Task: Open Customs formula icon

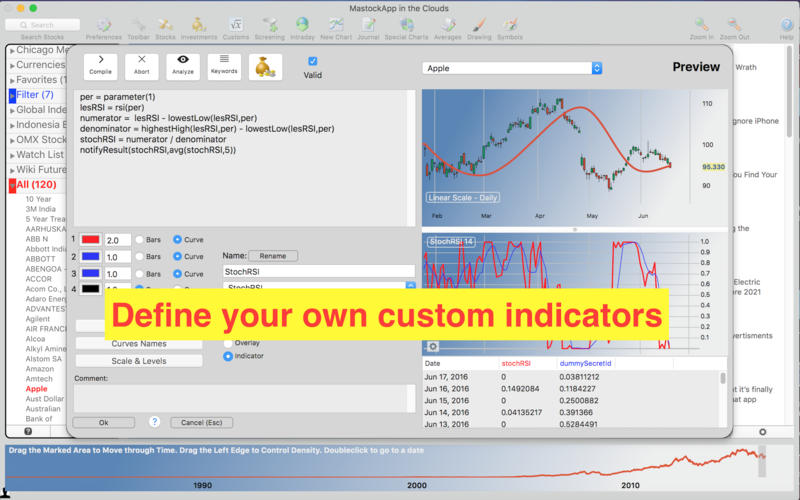Action: (x=236, y=25)
